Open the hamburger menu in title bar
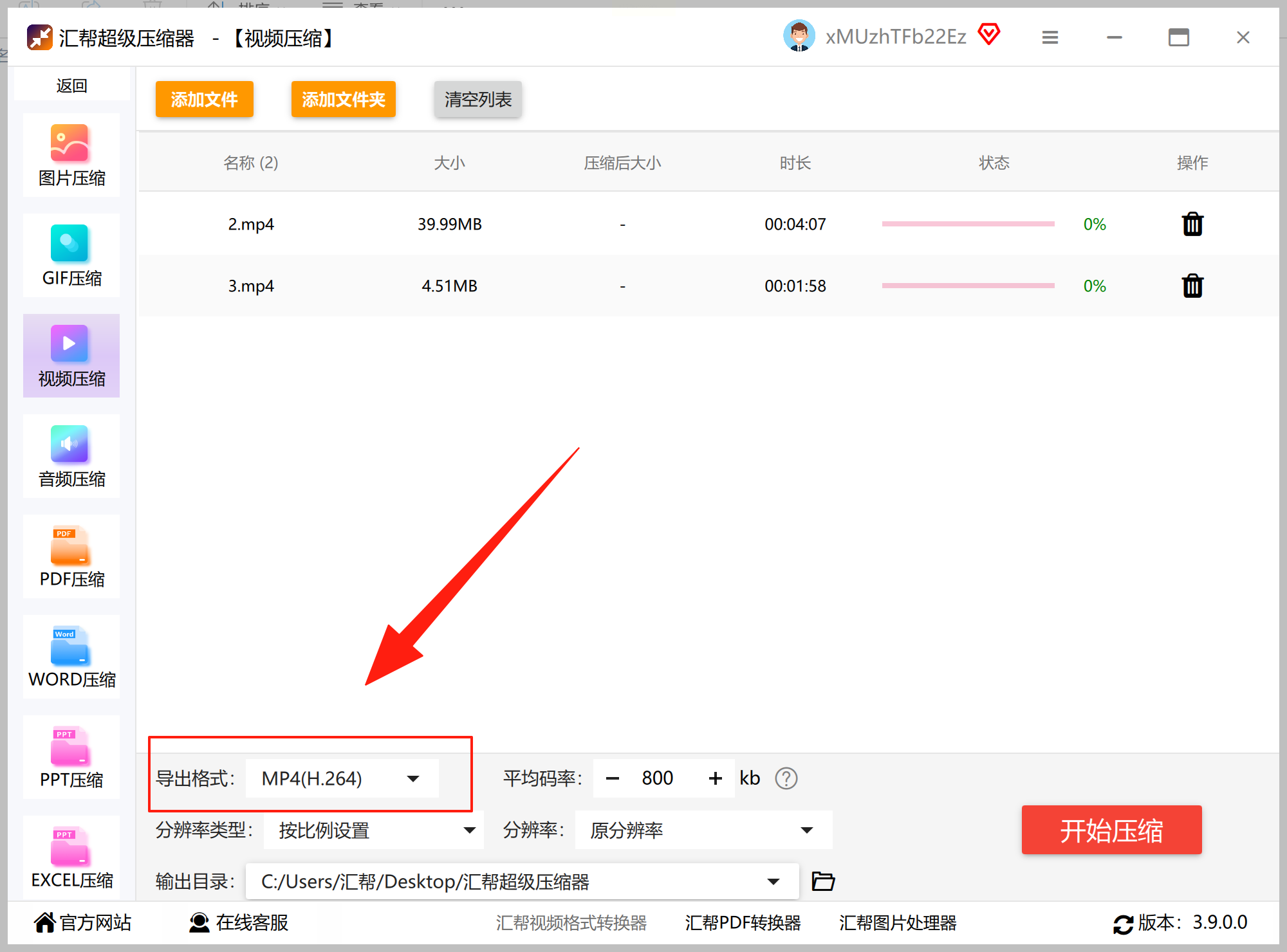The image size is (1287, 952). pos(1050,38)
